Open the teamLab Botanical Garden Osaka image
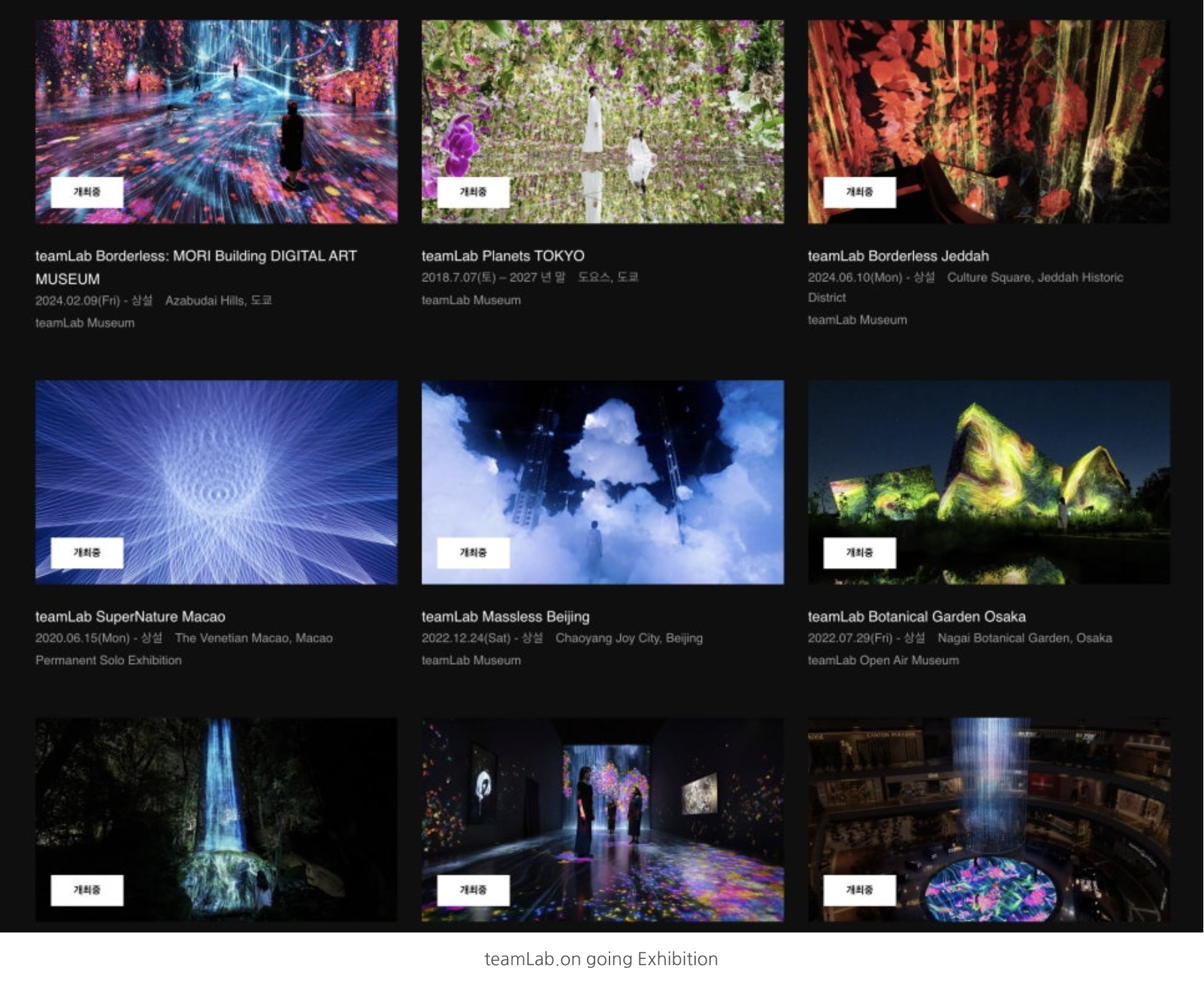Viewport: 1204px width, 995px height. tap(989, 482)
